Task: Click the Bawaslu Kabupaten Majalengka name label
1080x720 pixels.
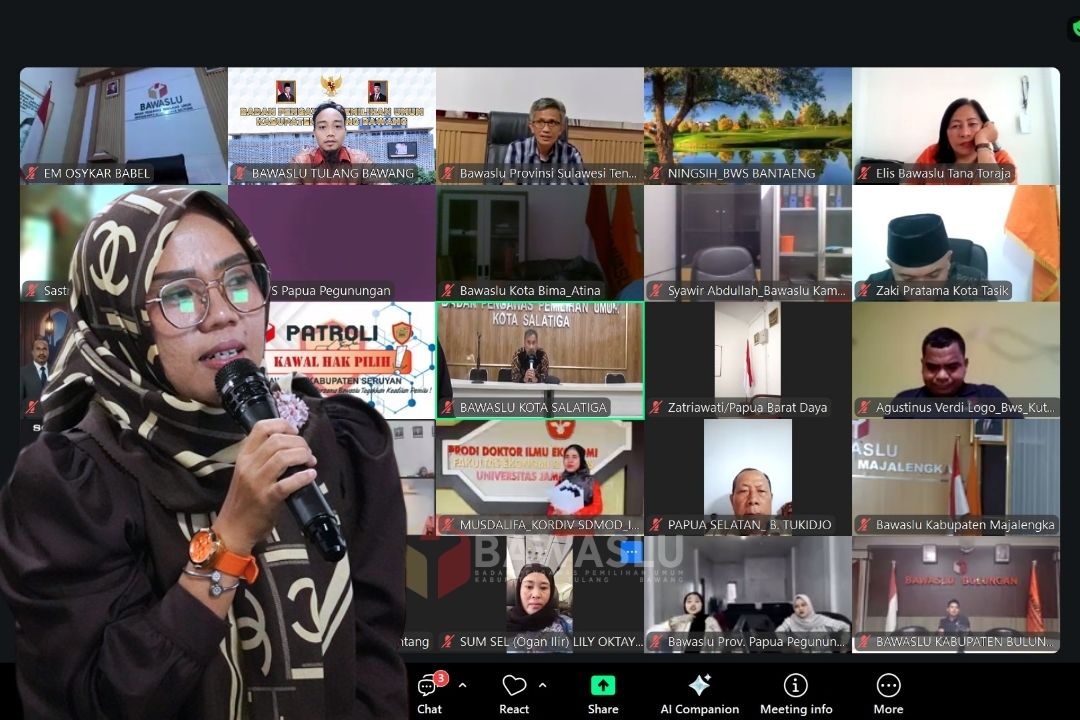Action: pyautogui.click(x=950, y=525)
